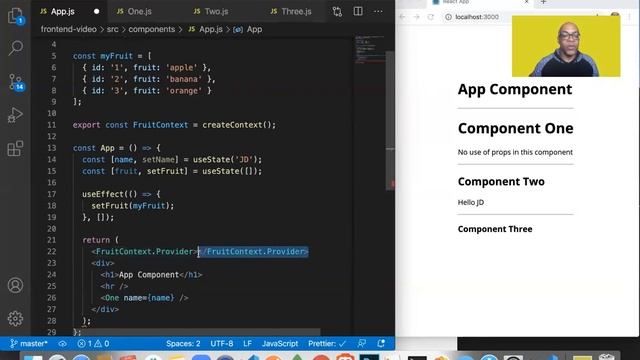The width and height of the screenshot is (640, 360).
Task: Open the editor More Actions ellipsis
Action: coord(378,11)
